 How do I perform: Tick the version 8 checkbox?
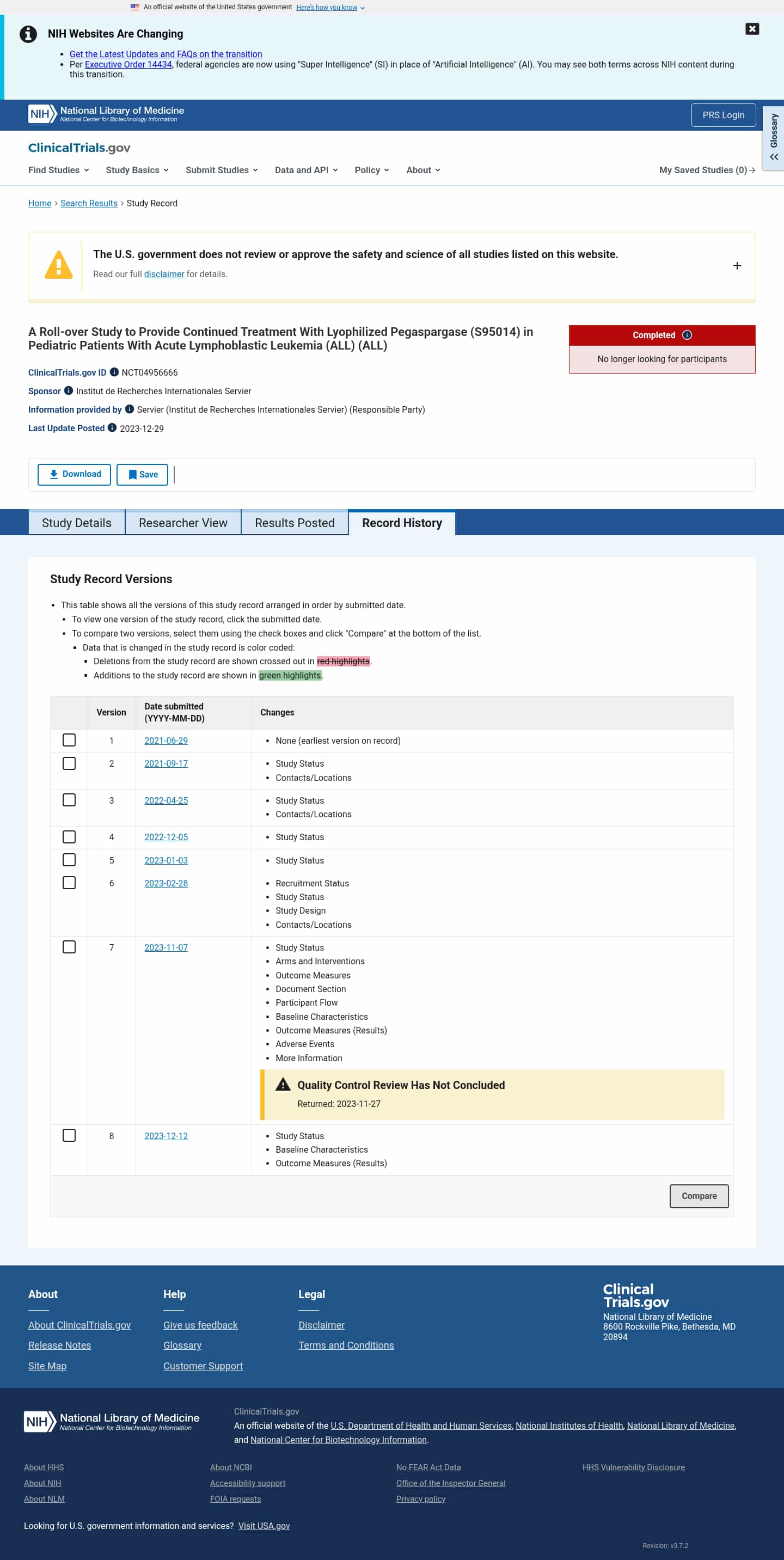(x=69, y=1135)
